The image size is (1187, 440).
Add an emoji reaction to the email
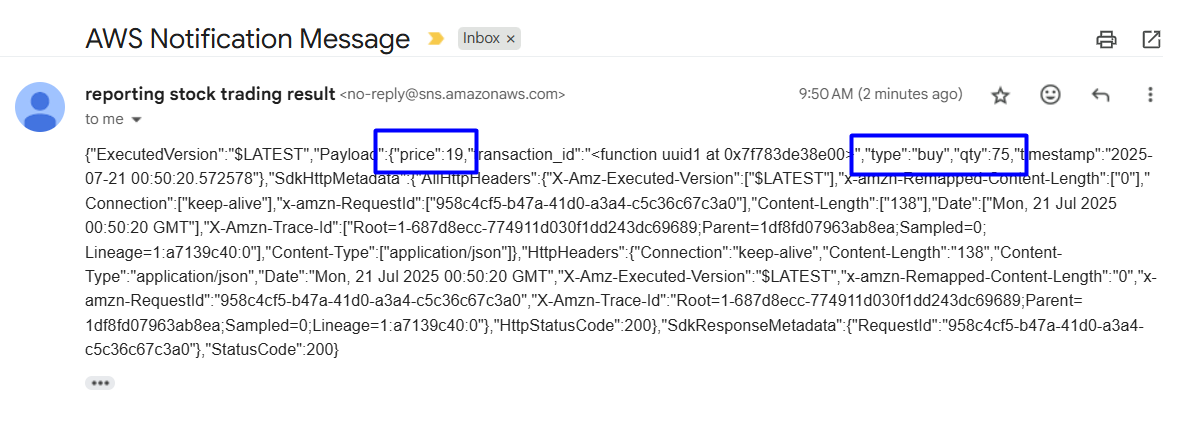1050,95
